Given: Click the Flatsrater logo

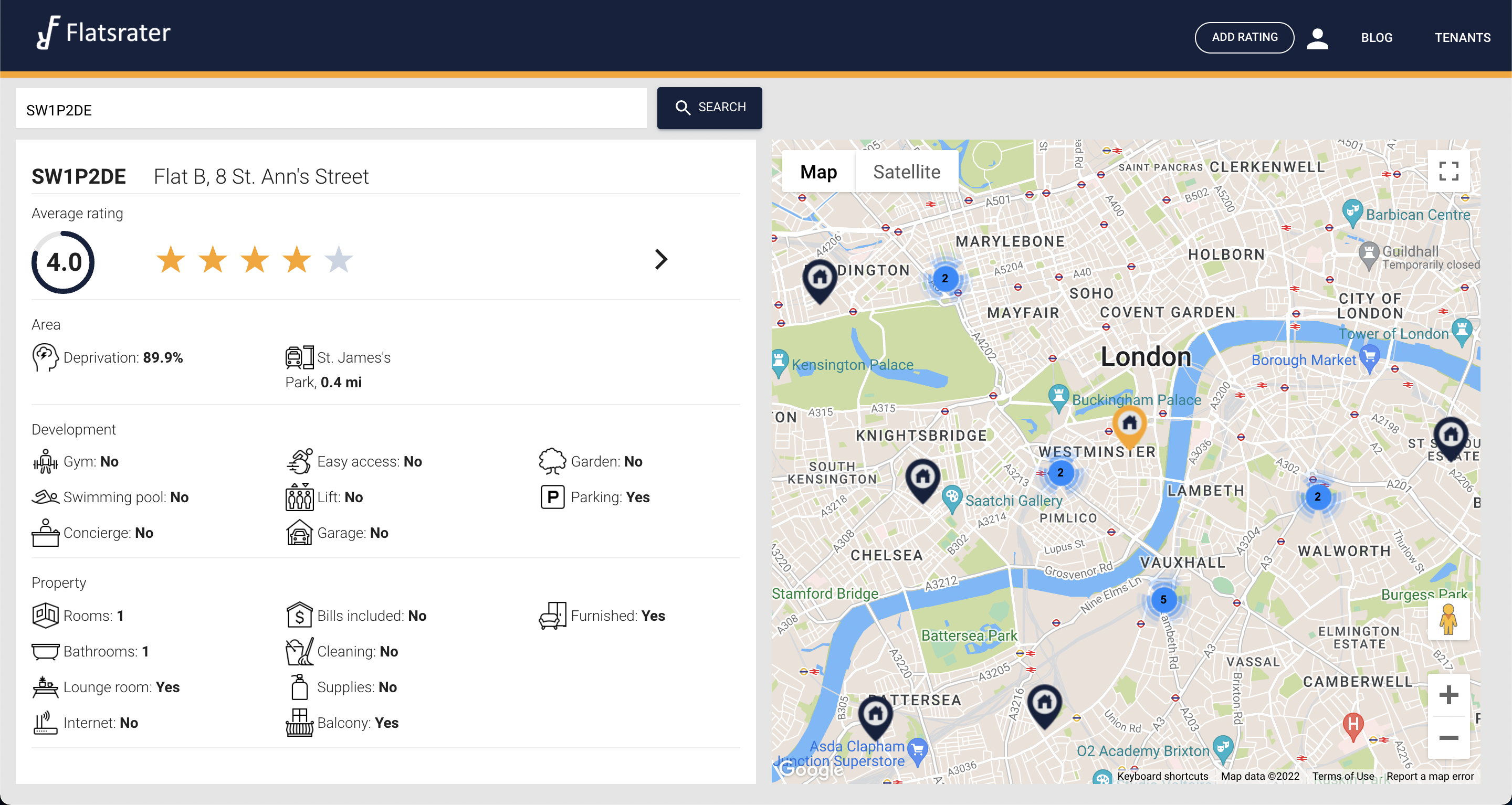Looking at the screenshot, I should click(x=103, y=32).
